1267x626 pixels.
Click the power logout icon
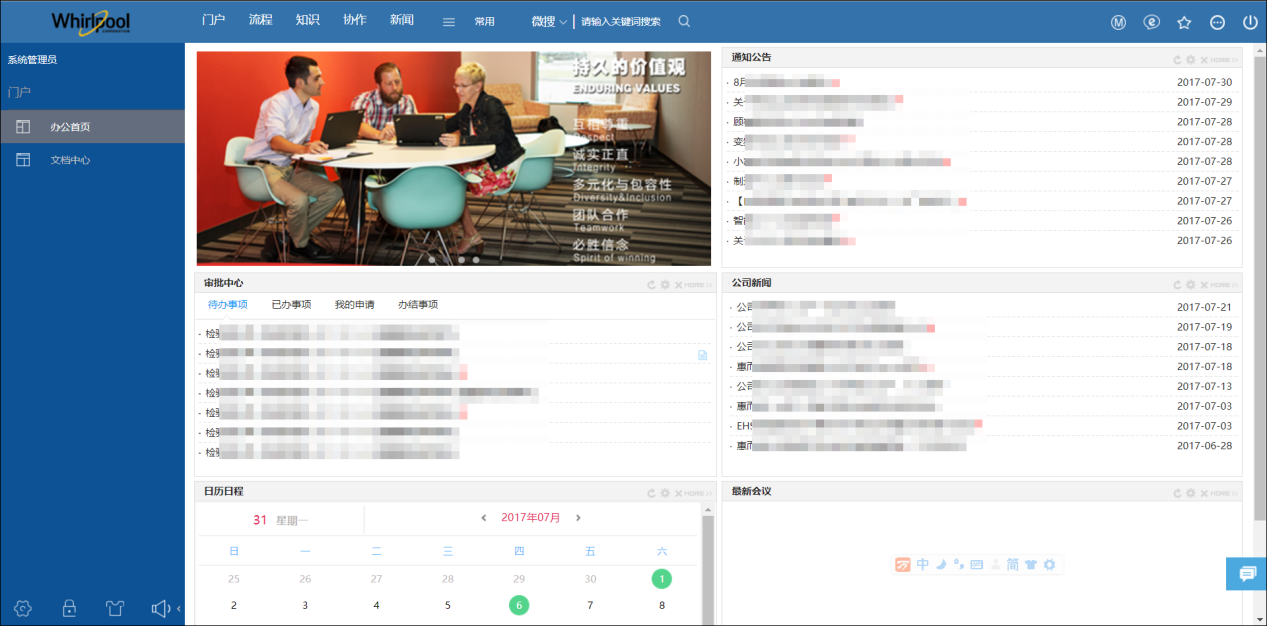[1250, 22]
